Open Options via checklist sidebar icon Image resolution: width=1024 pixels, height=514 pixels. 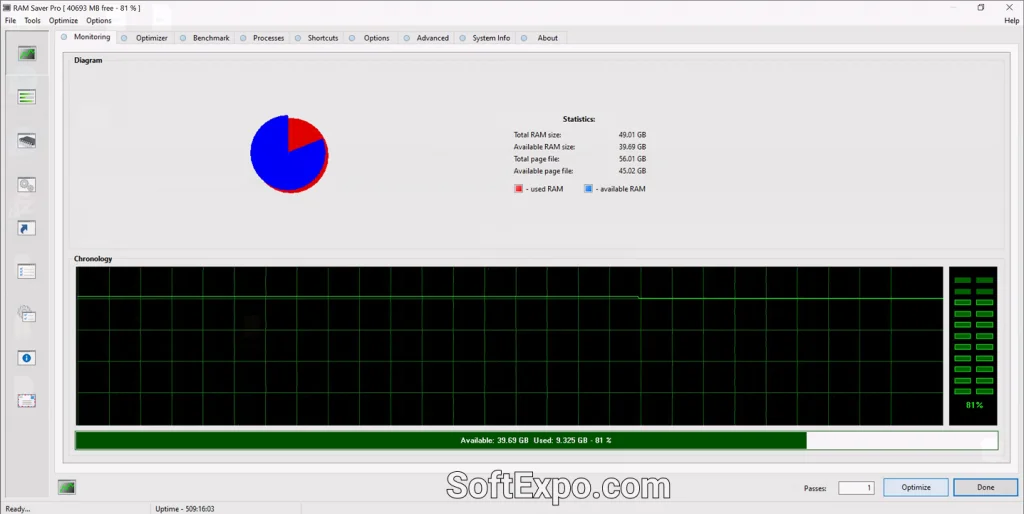[x=27, y=272]
